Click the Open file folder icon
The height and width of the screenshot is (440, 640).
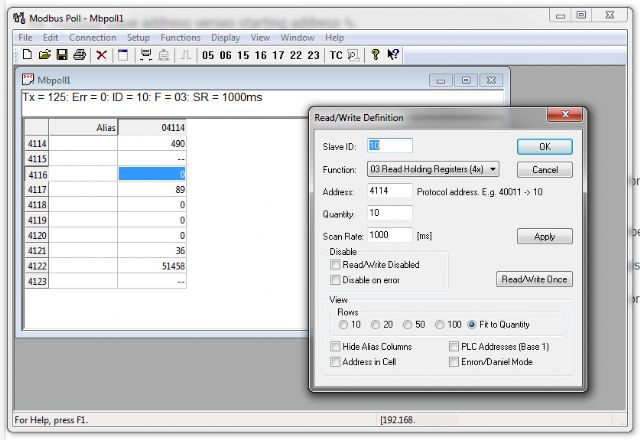[45, 55]
